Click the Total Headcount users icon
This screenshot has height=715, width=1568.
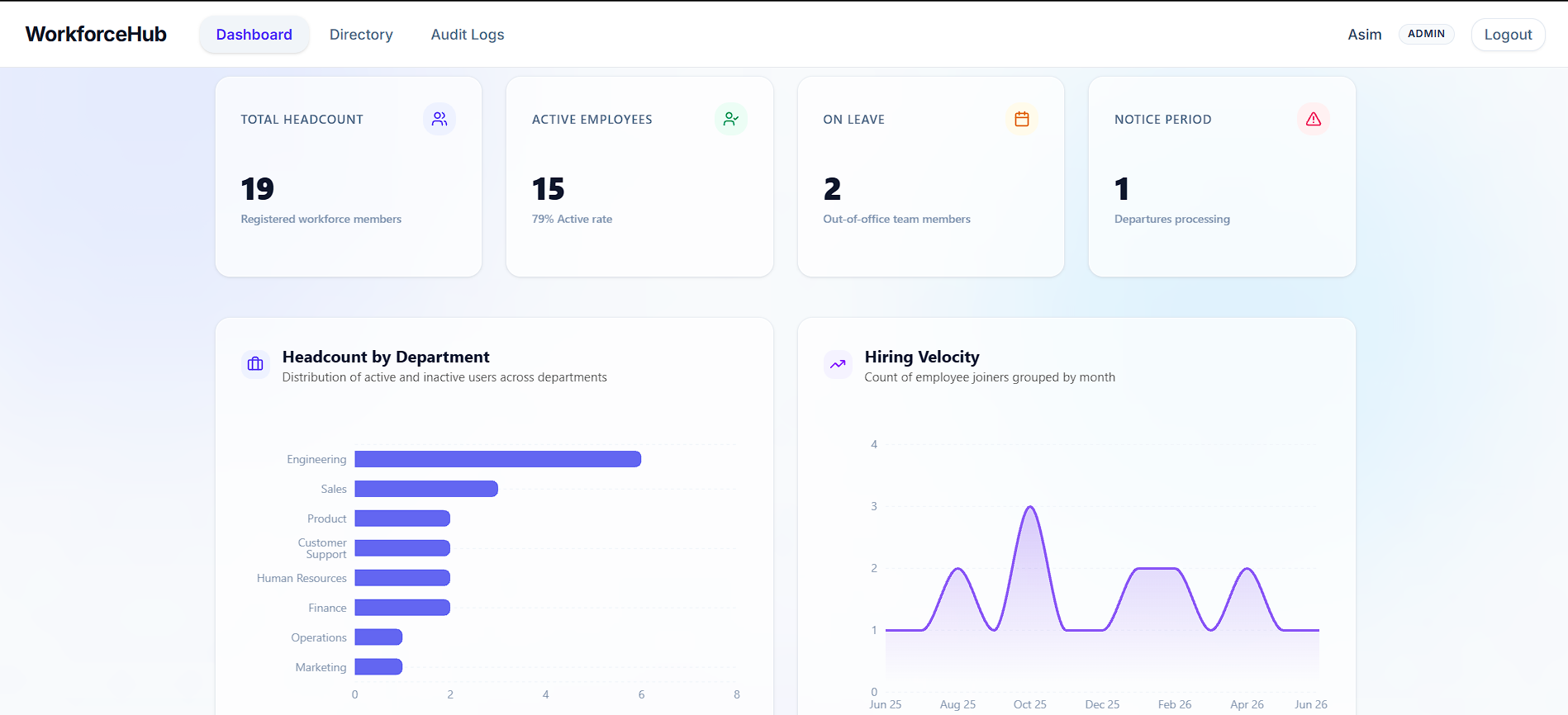coord(440,119)
